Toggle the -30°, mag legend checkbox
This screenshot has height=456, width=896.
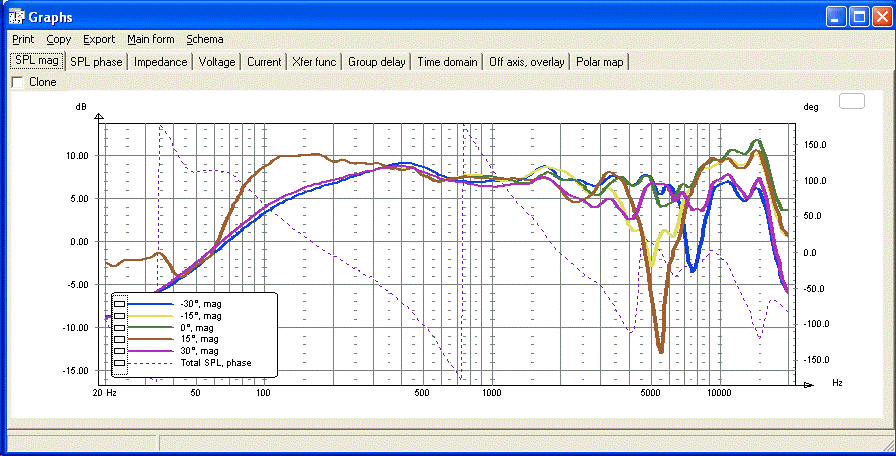[120, 304]
